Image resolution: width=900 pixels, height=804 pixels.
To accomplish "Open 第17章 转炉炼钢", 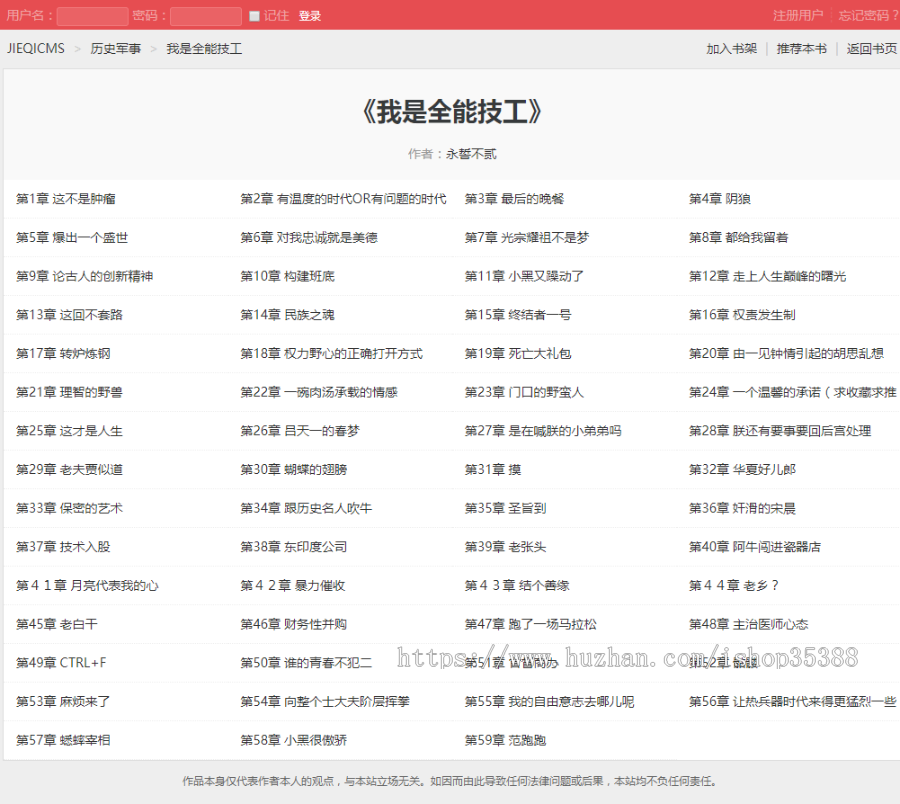I will (63, 353).
